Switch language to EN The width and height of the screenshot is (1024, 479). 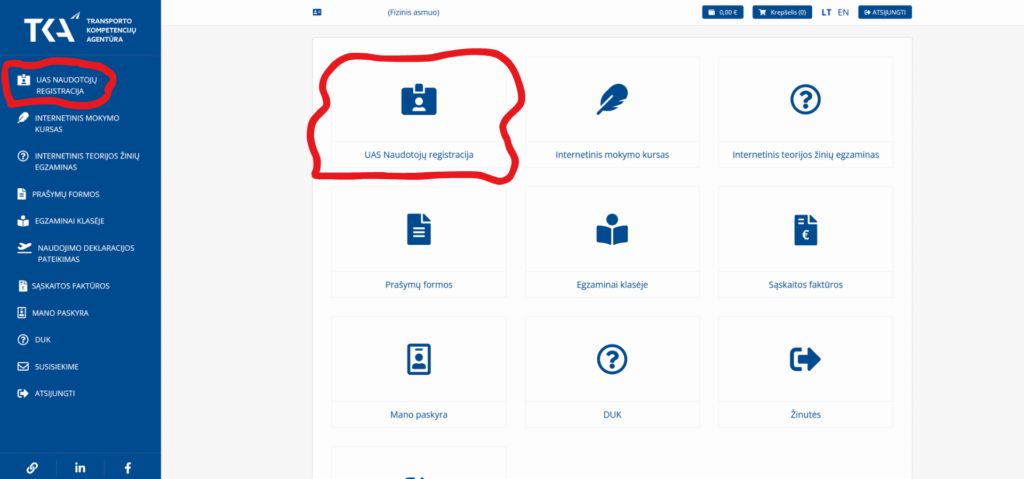843,12
